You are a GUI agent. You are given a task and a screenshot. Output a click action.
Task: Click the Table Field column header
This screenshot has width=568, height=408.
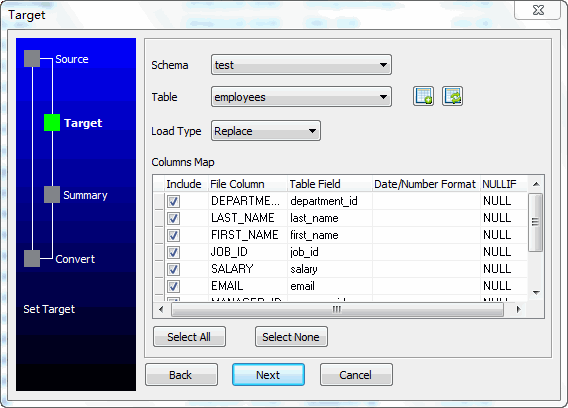click(330, 184)
